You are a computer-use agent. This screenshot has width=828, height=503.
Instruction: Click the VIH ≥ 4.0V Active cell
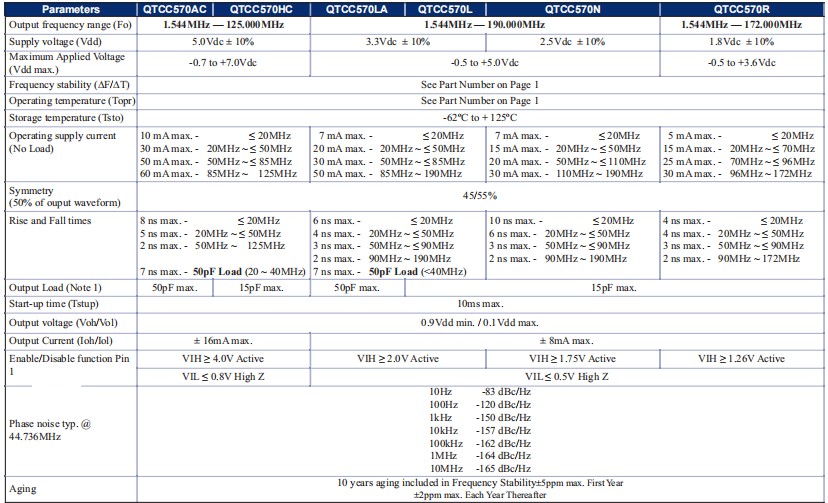point(223,358)
